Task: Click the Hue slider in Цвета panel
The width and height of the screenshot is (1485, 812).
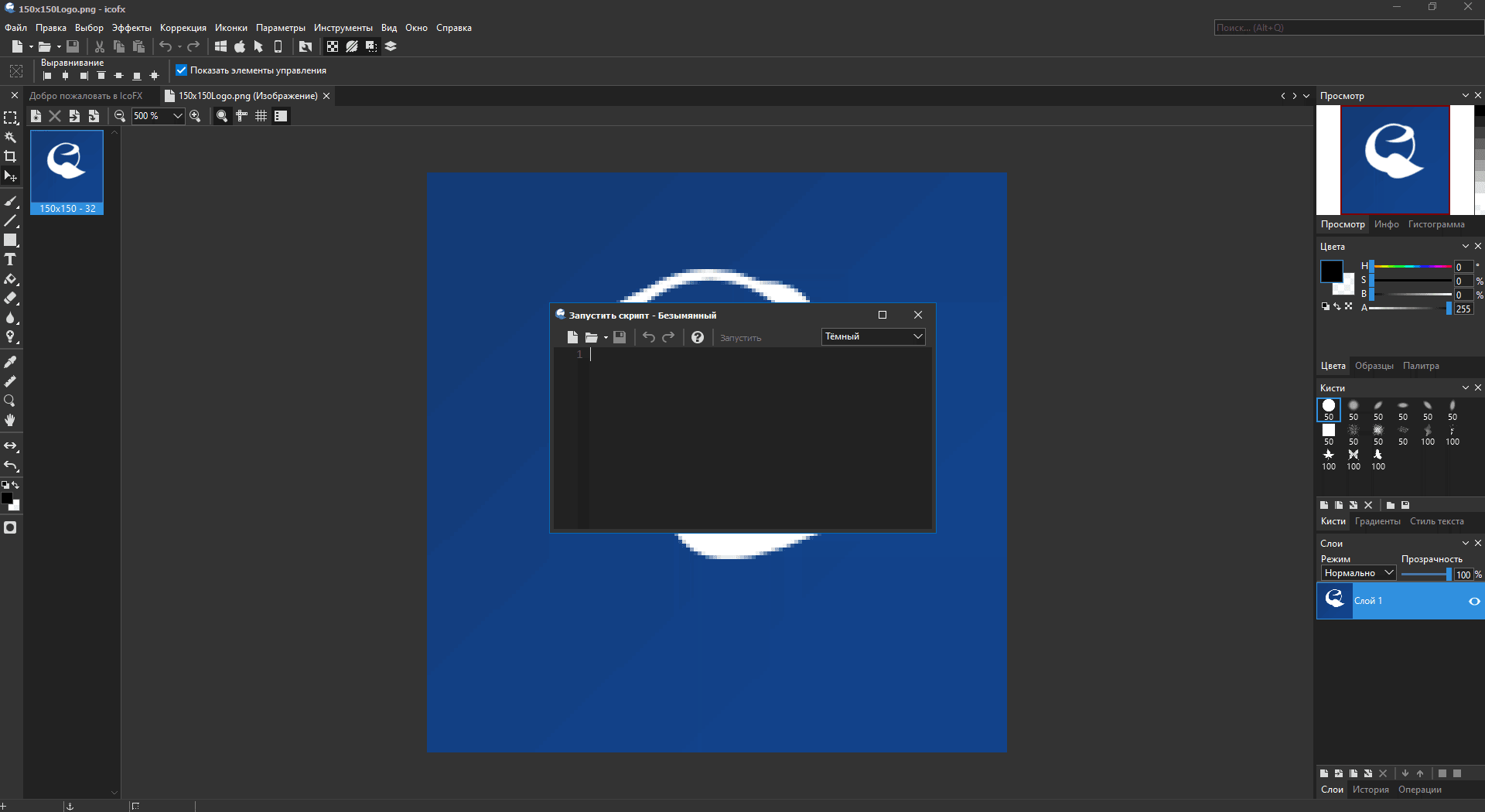Action: pyautogui.click(x=1412, y=267)
